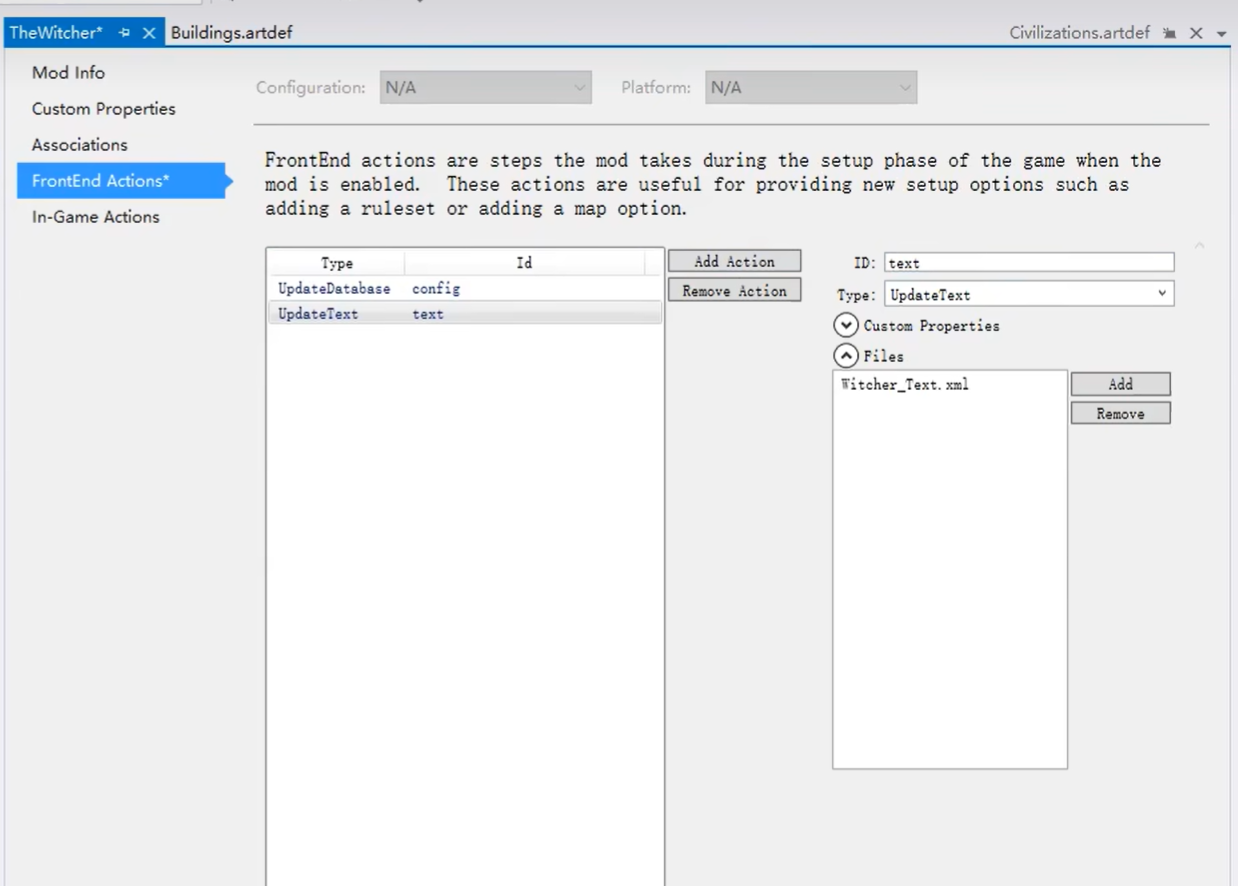Select the Associations page

[79, 145]
